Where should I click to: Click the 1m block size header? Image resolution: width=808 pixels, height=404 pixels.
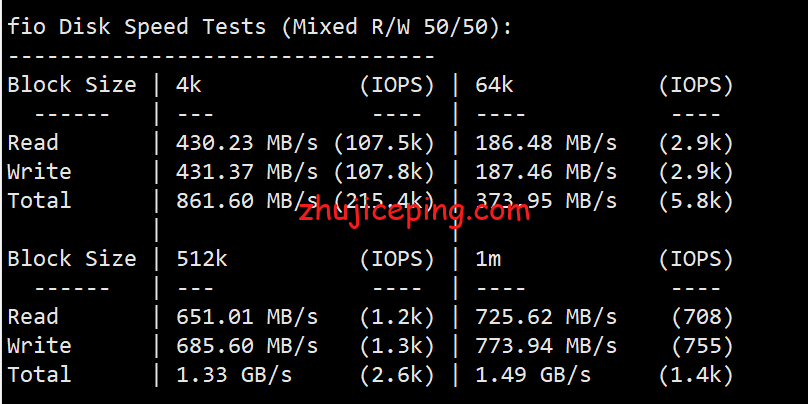[x=488, y=259]
